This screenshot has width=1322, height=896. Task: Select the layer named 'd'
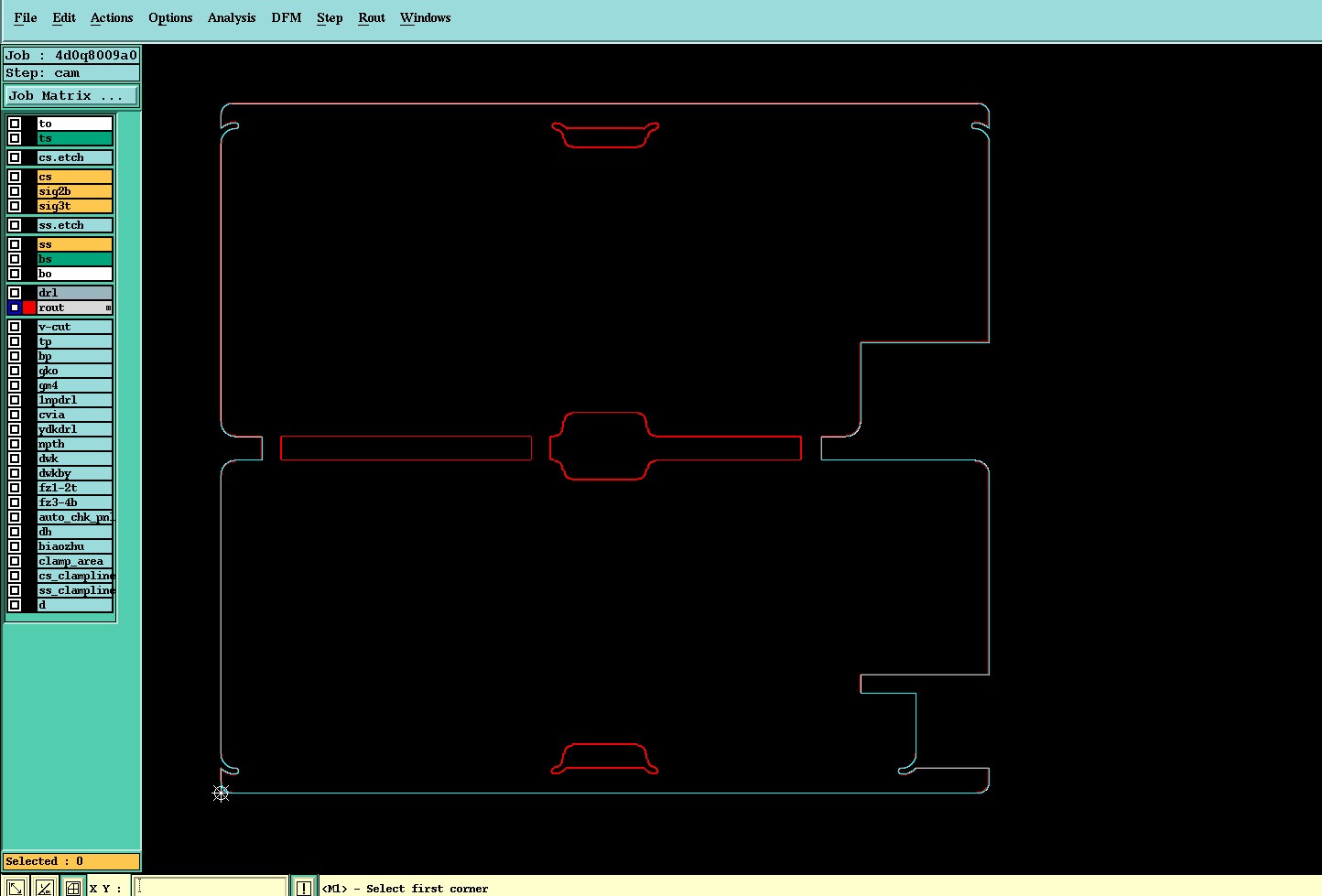point(74,605)
